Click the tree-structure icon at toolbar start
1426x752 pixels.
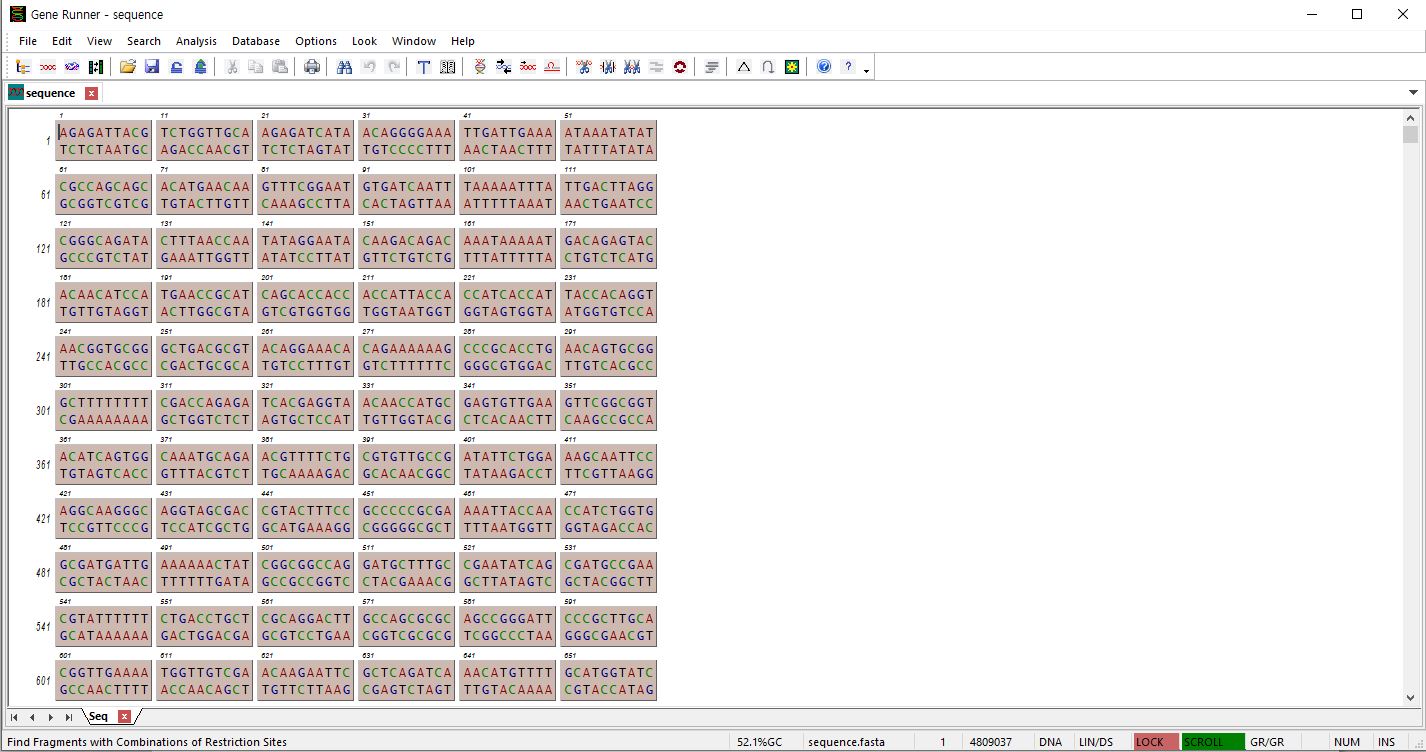(24, 67)
